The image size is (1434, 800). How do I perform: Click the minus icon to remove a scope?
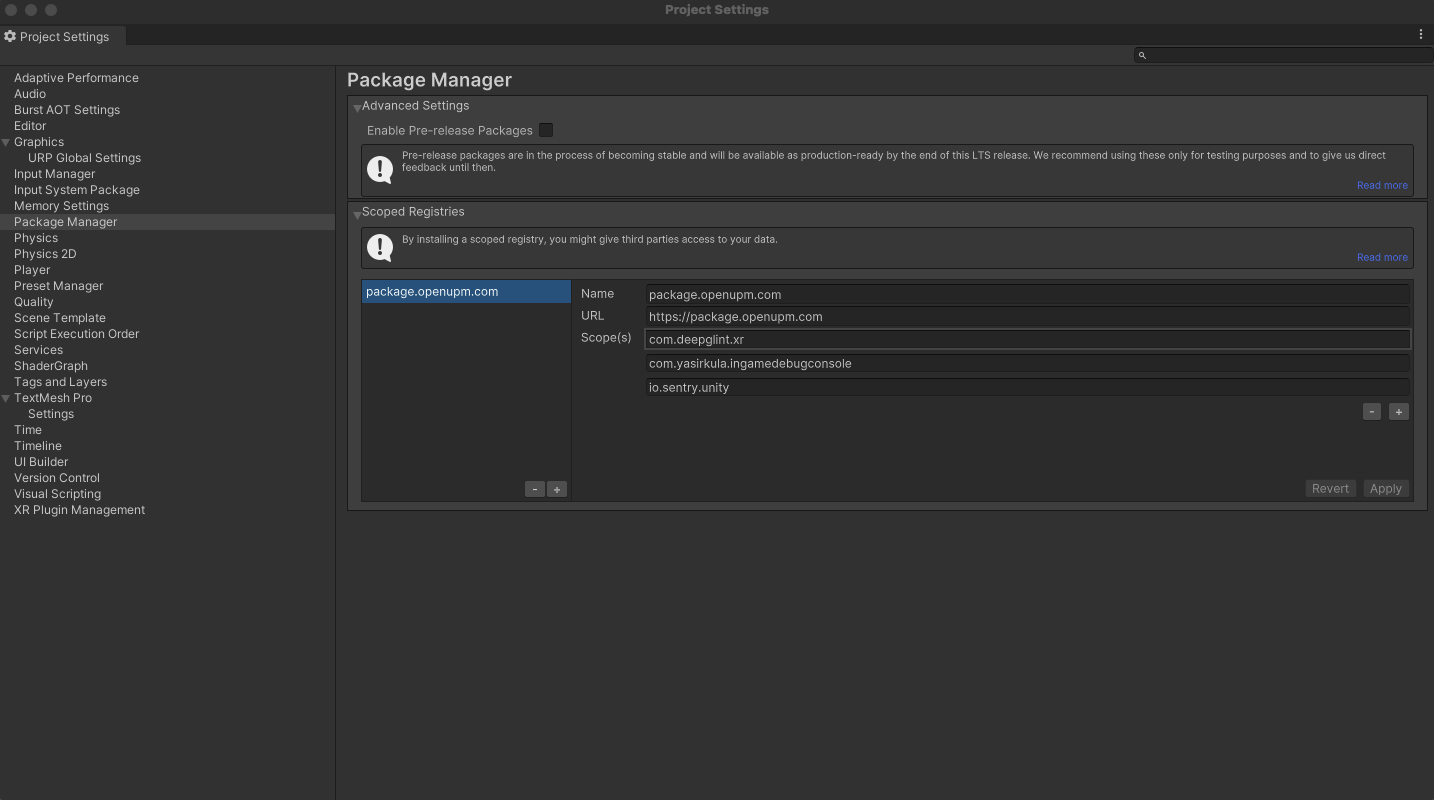point(1371,411)
